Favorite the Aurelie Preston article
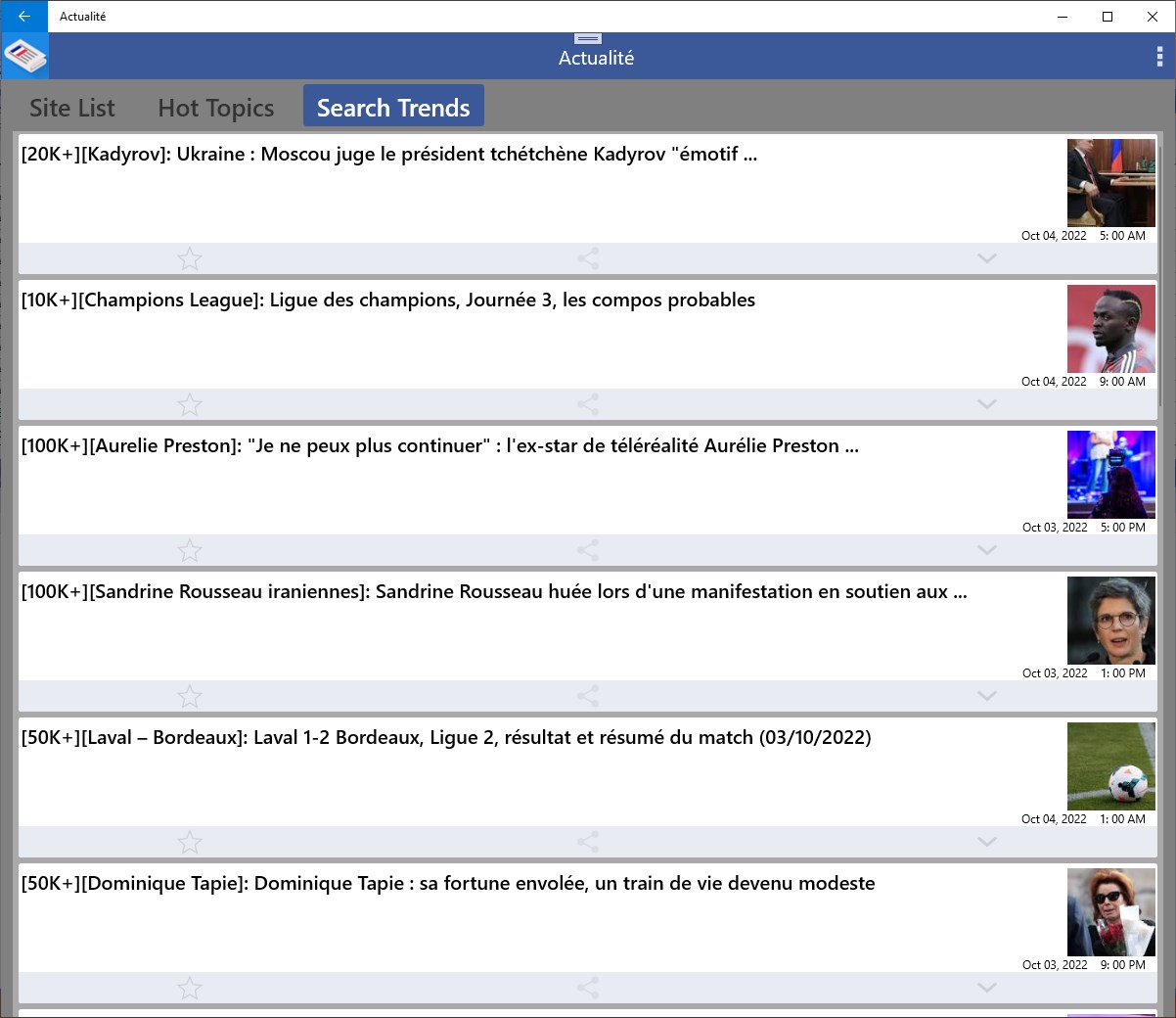 point(190,550)
